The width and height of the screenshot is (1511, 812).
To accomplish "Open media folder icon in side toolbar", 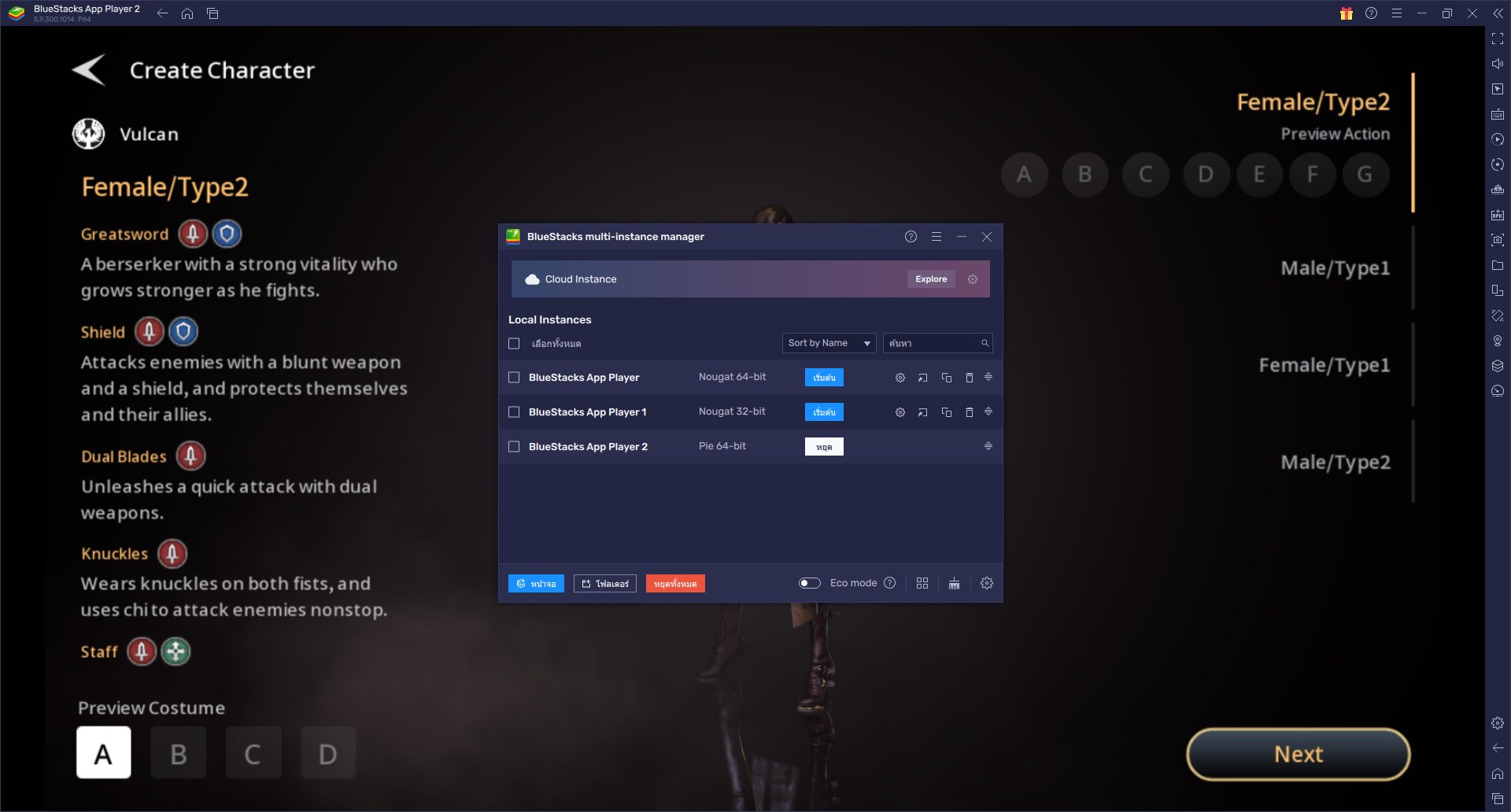I will pos(1498,265).
